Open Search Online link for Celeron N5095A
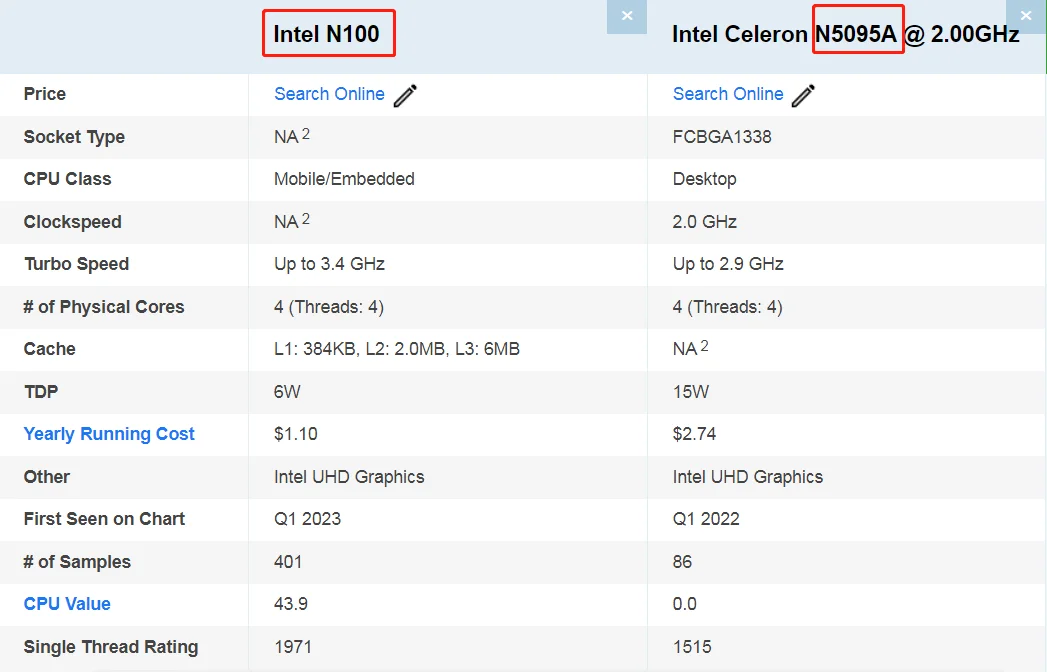 point(728,94)
